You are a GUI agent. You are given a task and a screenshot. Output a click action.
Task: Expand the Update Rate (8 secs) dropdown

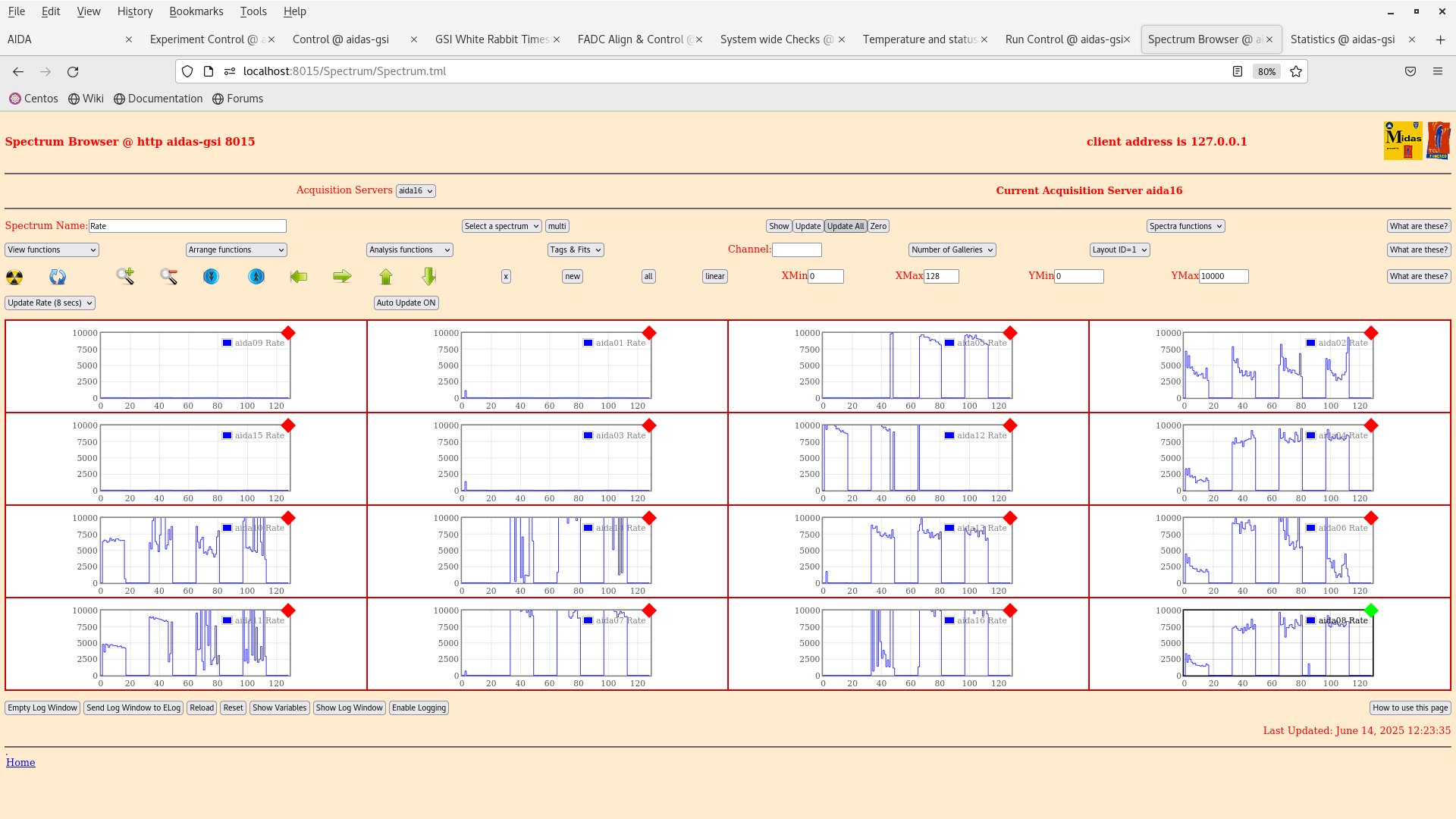pyautogui.click(x=50, y=303)
